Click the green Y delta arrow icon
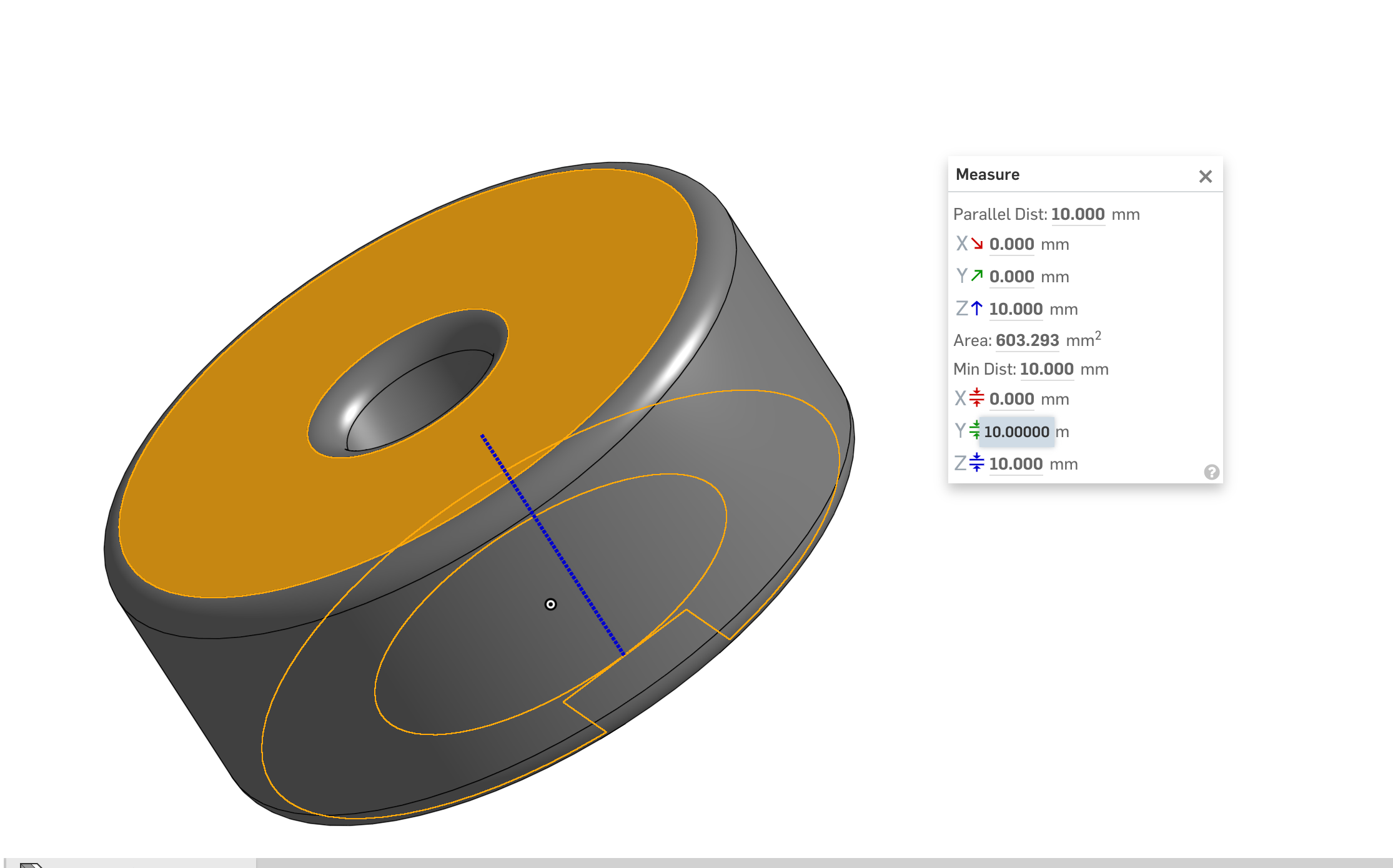The image size is (1393, 868). click(976, 276)
